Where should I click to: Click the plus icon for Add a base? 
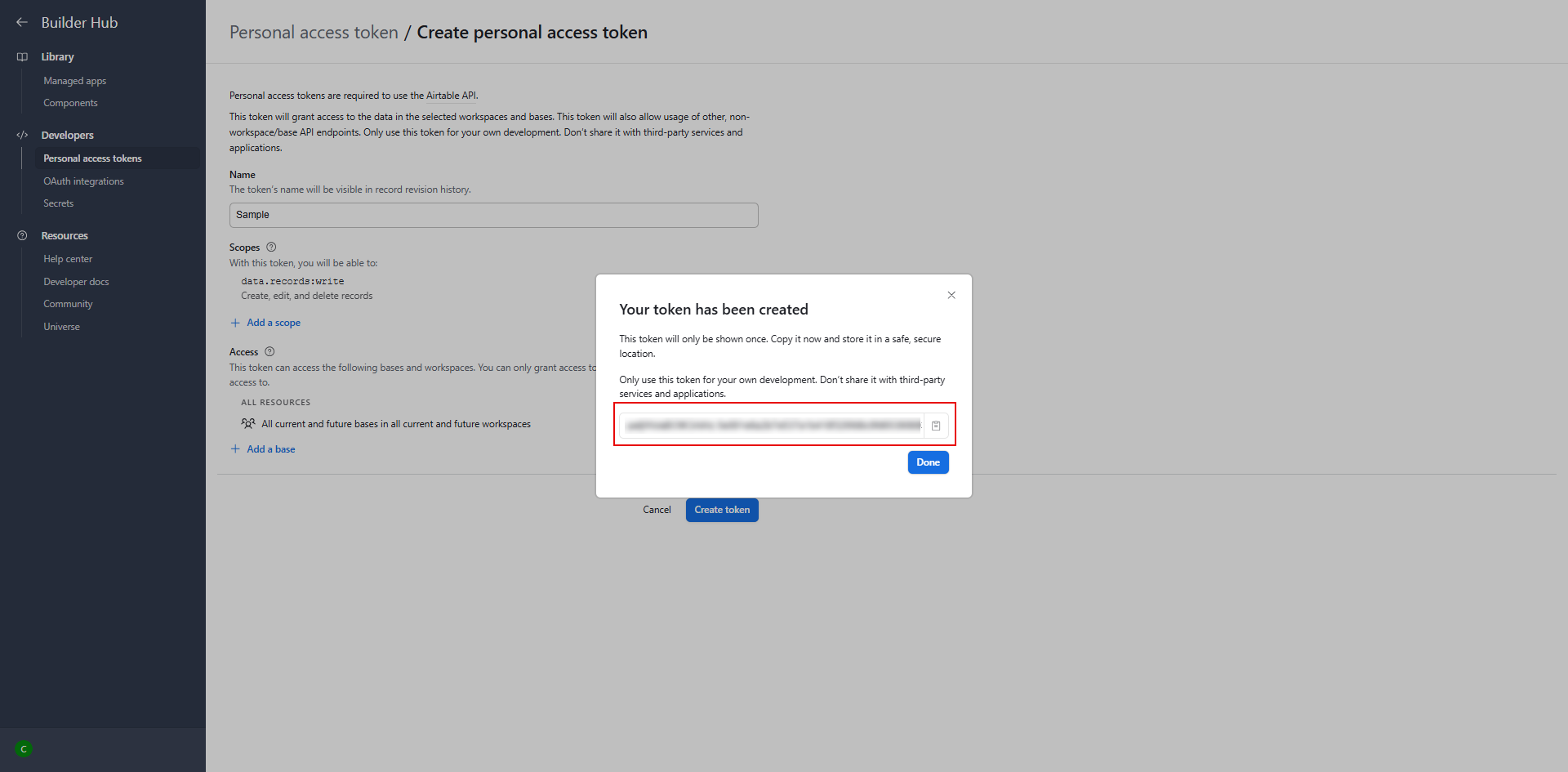pyautogui.click(x=235, y=450)
